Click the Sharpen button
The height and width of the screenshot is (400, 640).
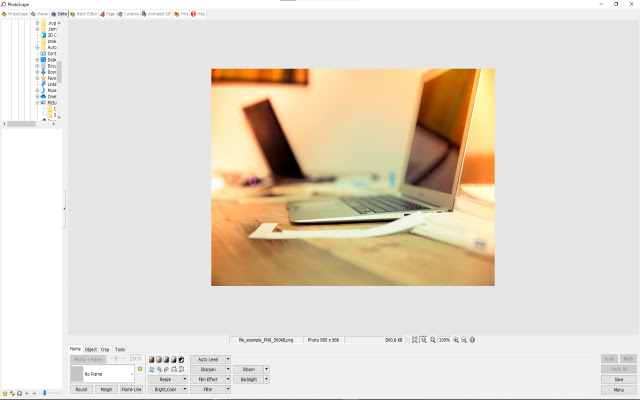click(x=208, y=369)
